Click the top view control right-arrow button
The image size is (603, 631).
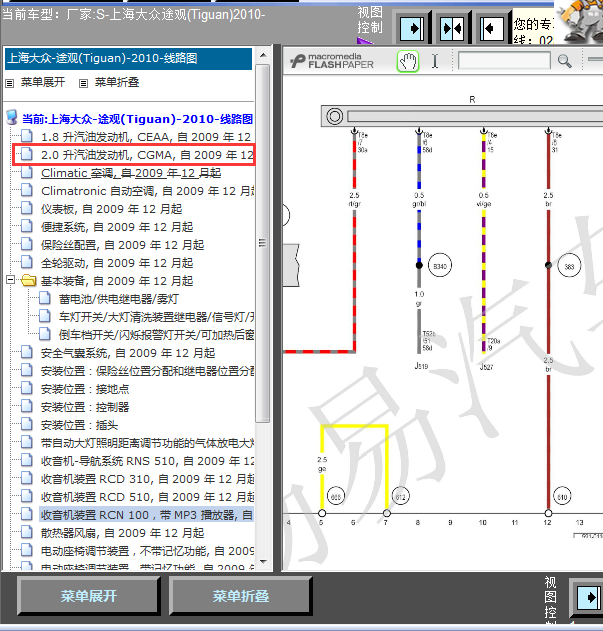(412, 29)
